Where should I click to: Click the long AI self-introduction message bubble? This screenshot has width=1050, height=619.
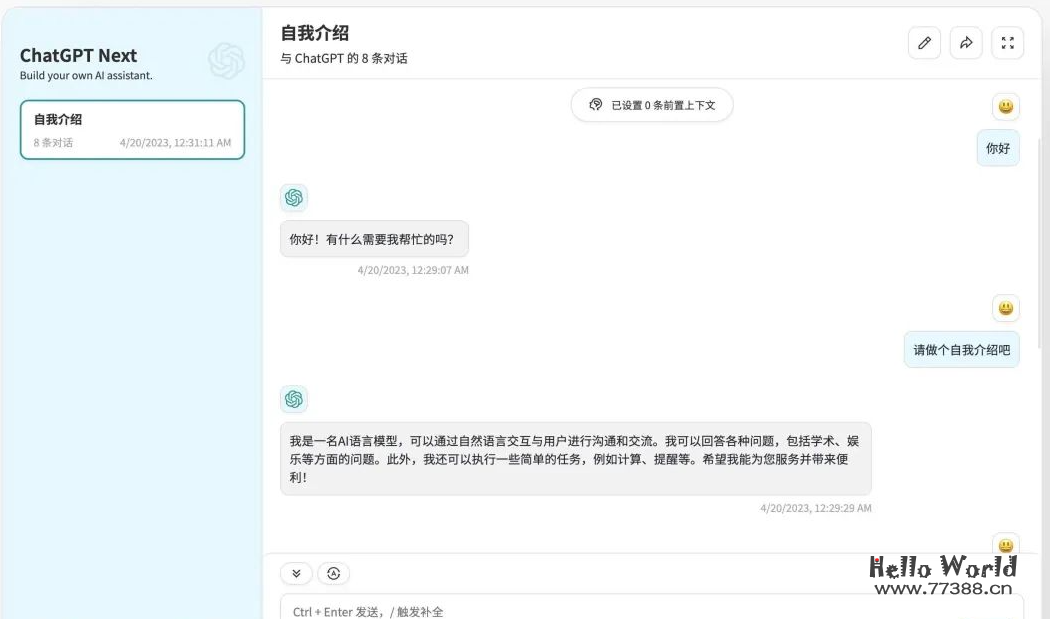pos(576,459)
